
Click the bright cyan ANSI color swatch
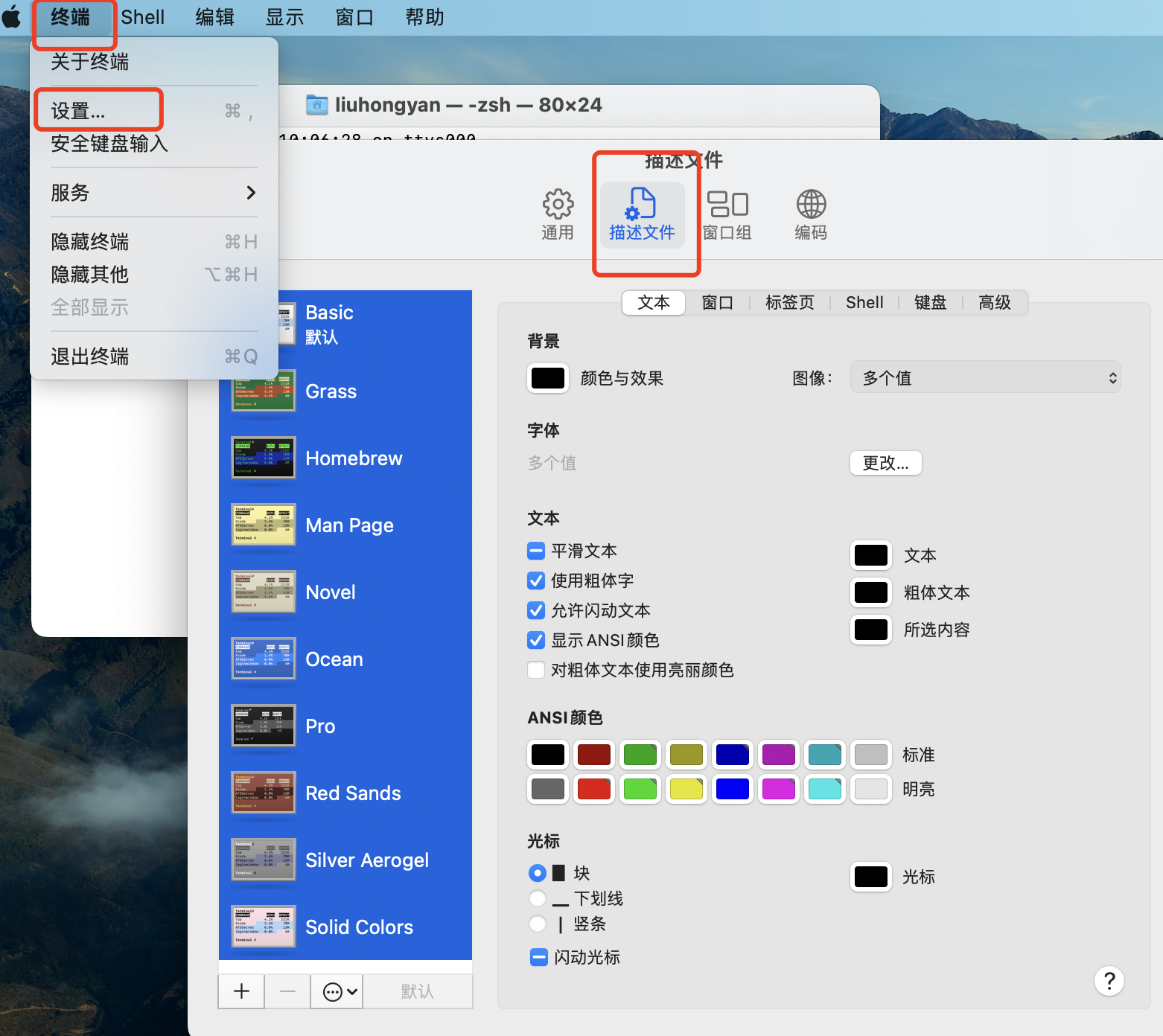[x=825, y=789]
